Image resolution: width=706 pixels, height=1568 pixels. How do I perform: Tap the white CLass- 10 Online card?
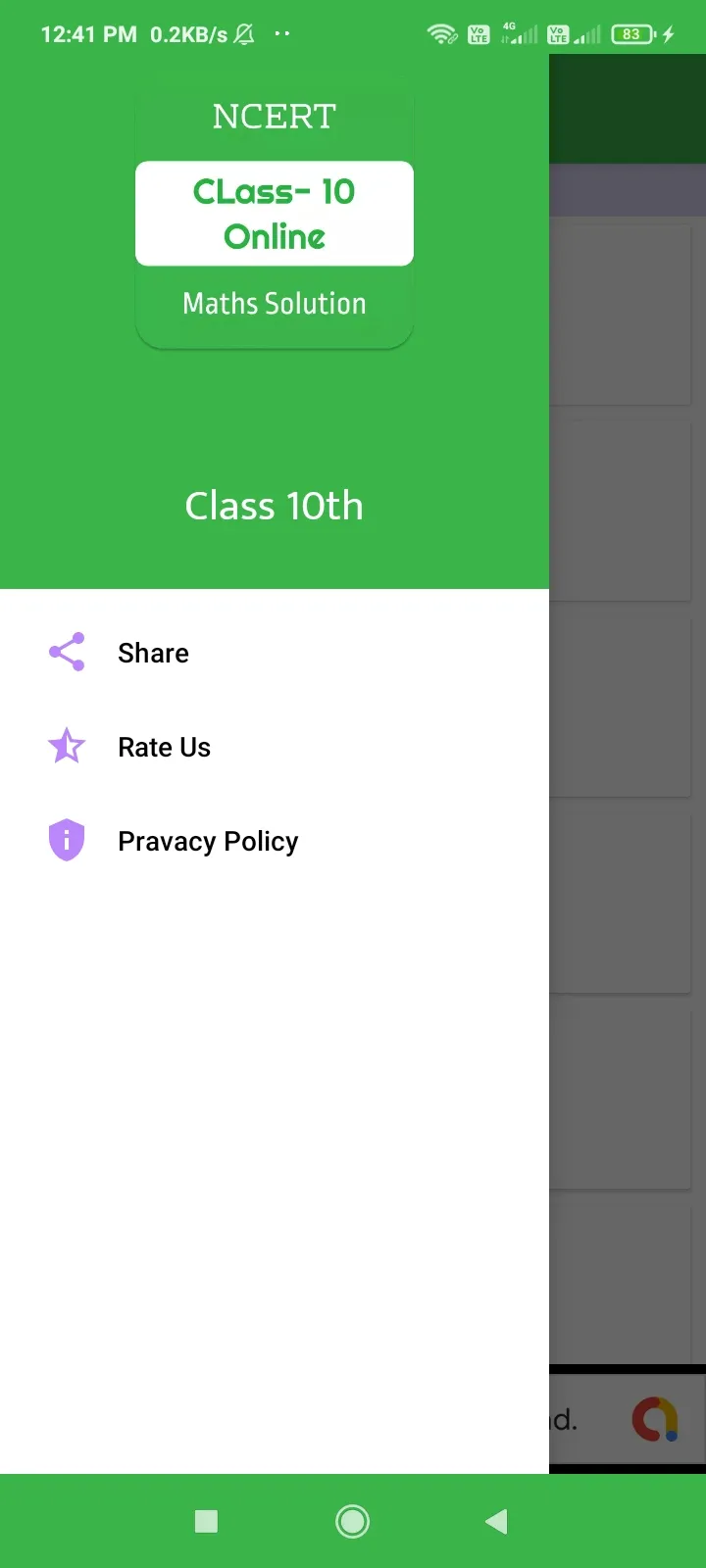point(275,214)
